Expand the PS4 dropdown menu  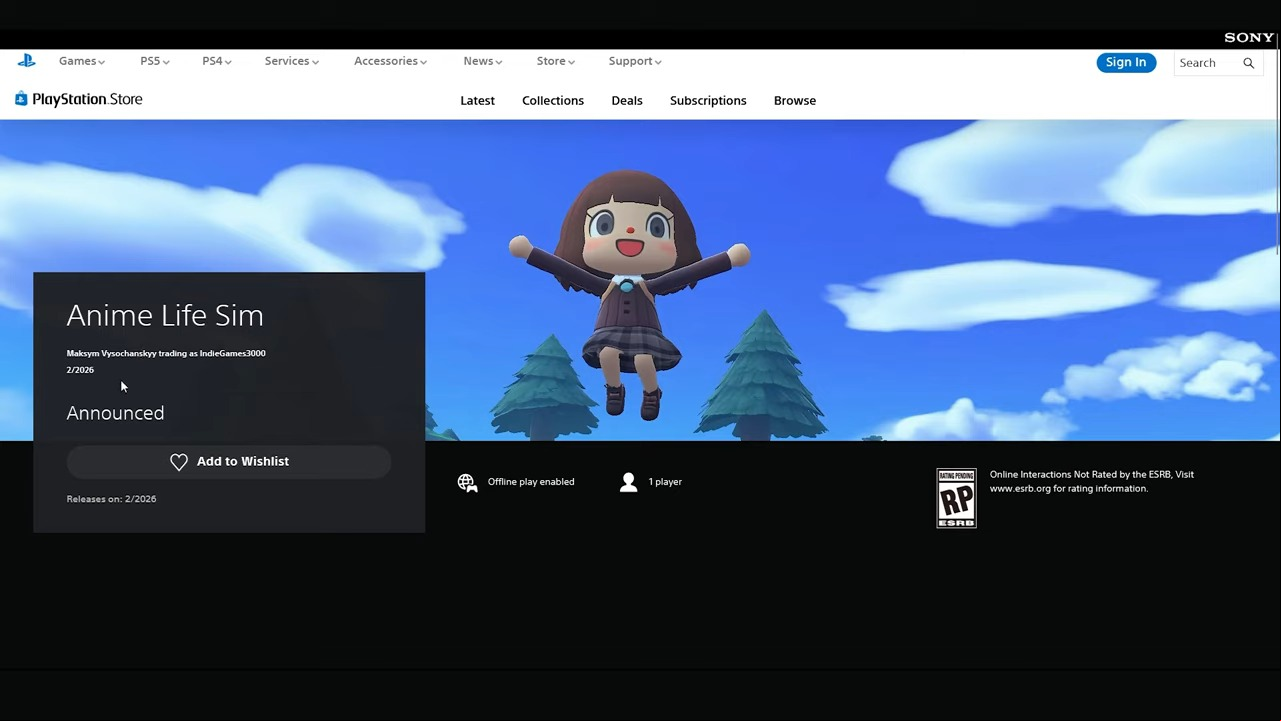point(217,61)
